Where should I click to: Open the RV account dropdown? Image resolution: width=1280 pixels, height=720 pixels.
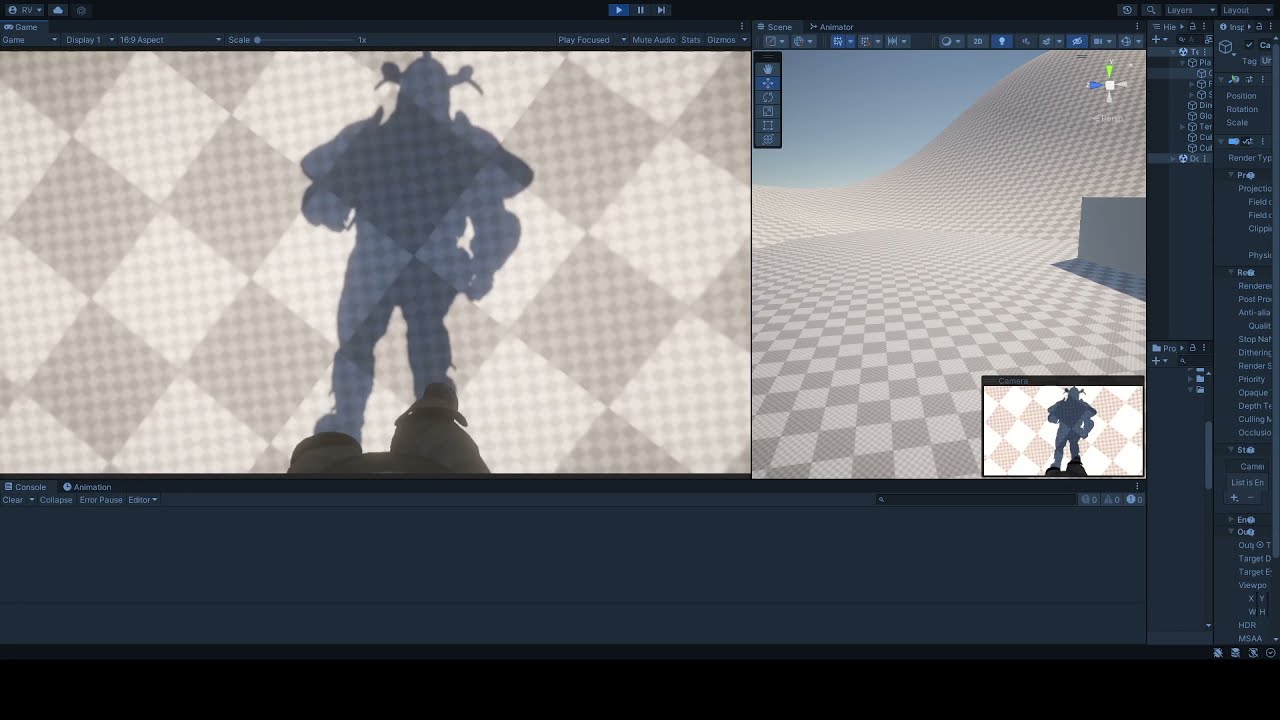point(25,10)
